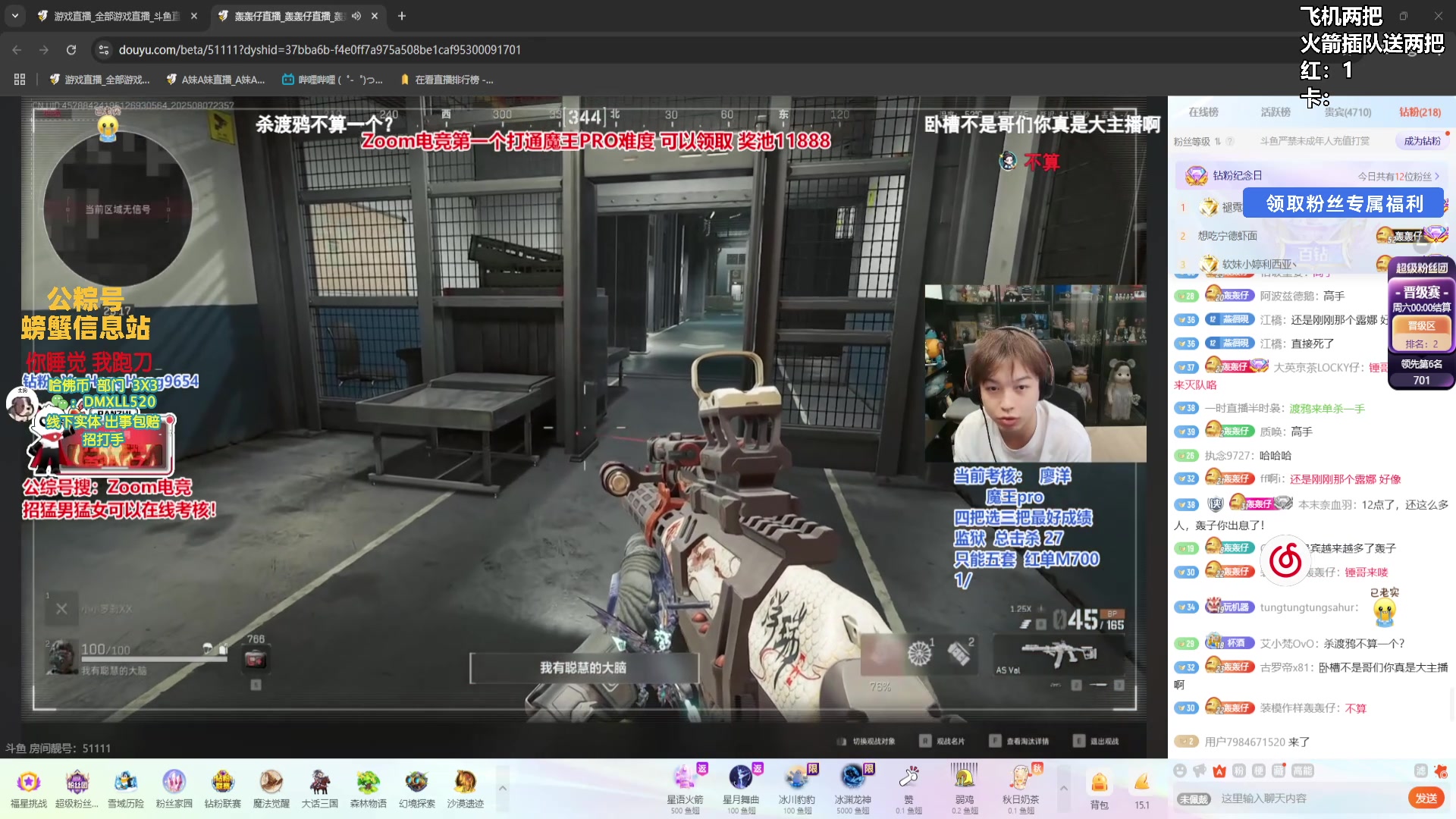Open the 在看直播排行榜 bookmark
Screen dimensions: 1456x819
tap(446, 80)
